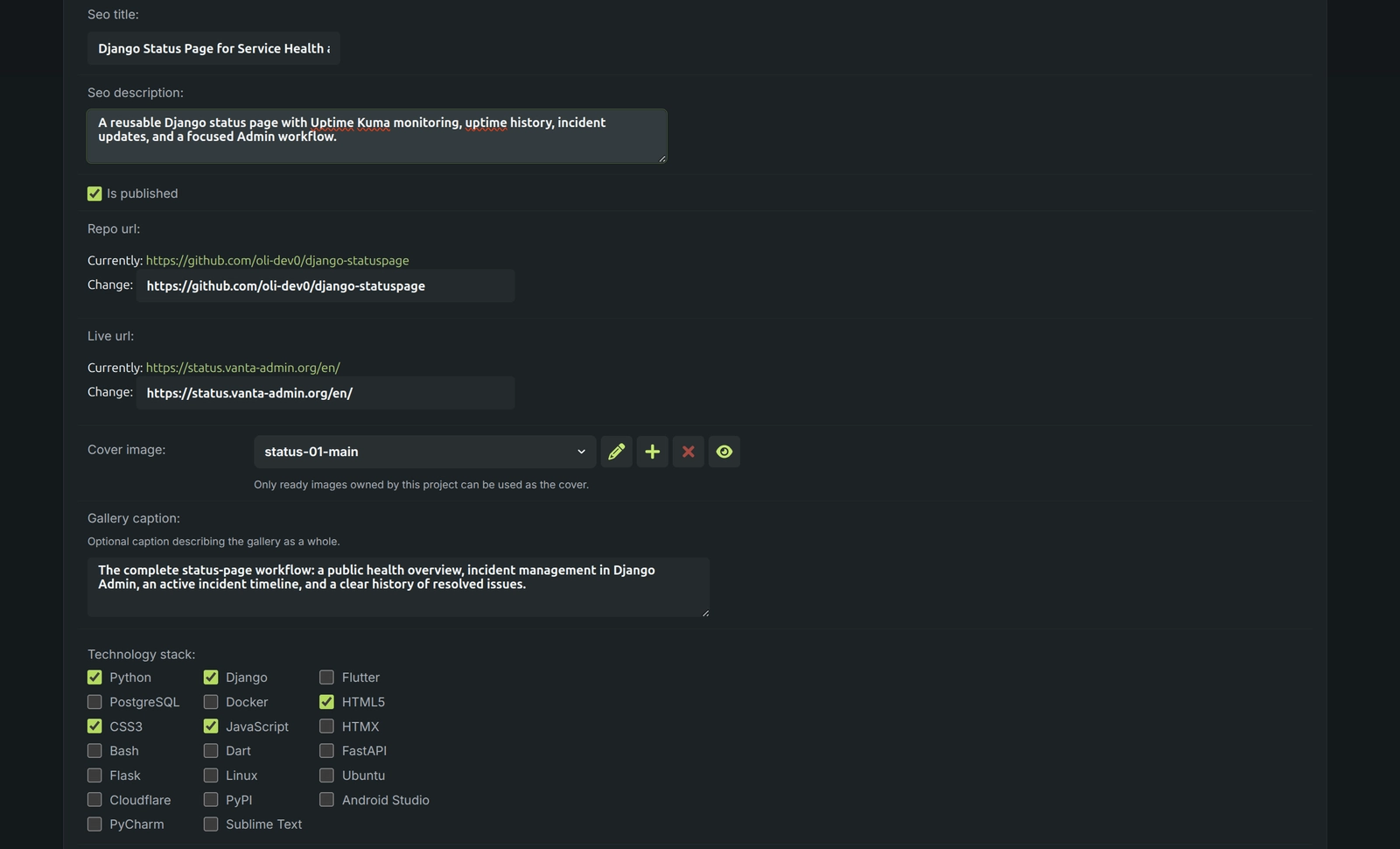This screenshot has height=849, width=1400.
Task: Click the eye view cover image icon
Action: click(x=724, y=452)
